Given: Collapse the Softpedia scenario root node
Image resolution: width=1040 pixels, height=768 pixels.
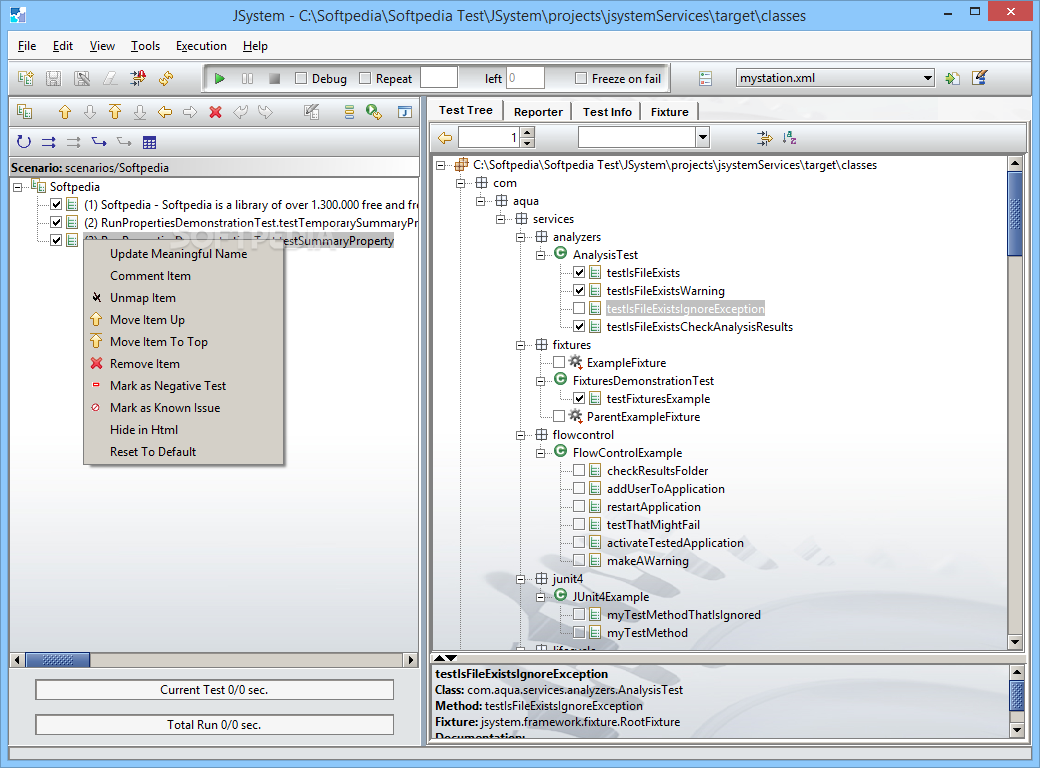Looking at the screenshot, I should pyautogui.click(x=18, y=187).
